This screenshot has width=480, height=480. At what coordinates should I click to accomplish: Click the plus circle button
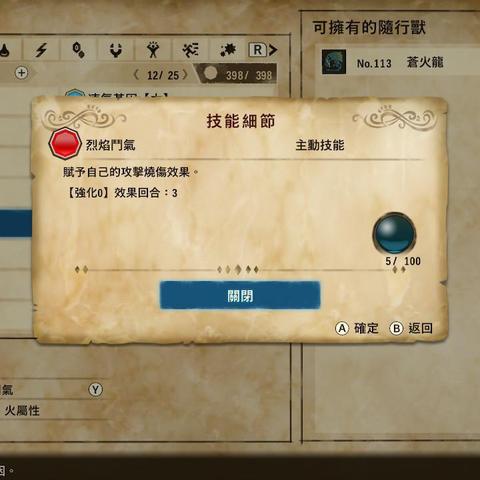click(21, 73)
